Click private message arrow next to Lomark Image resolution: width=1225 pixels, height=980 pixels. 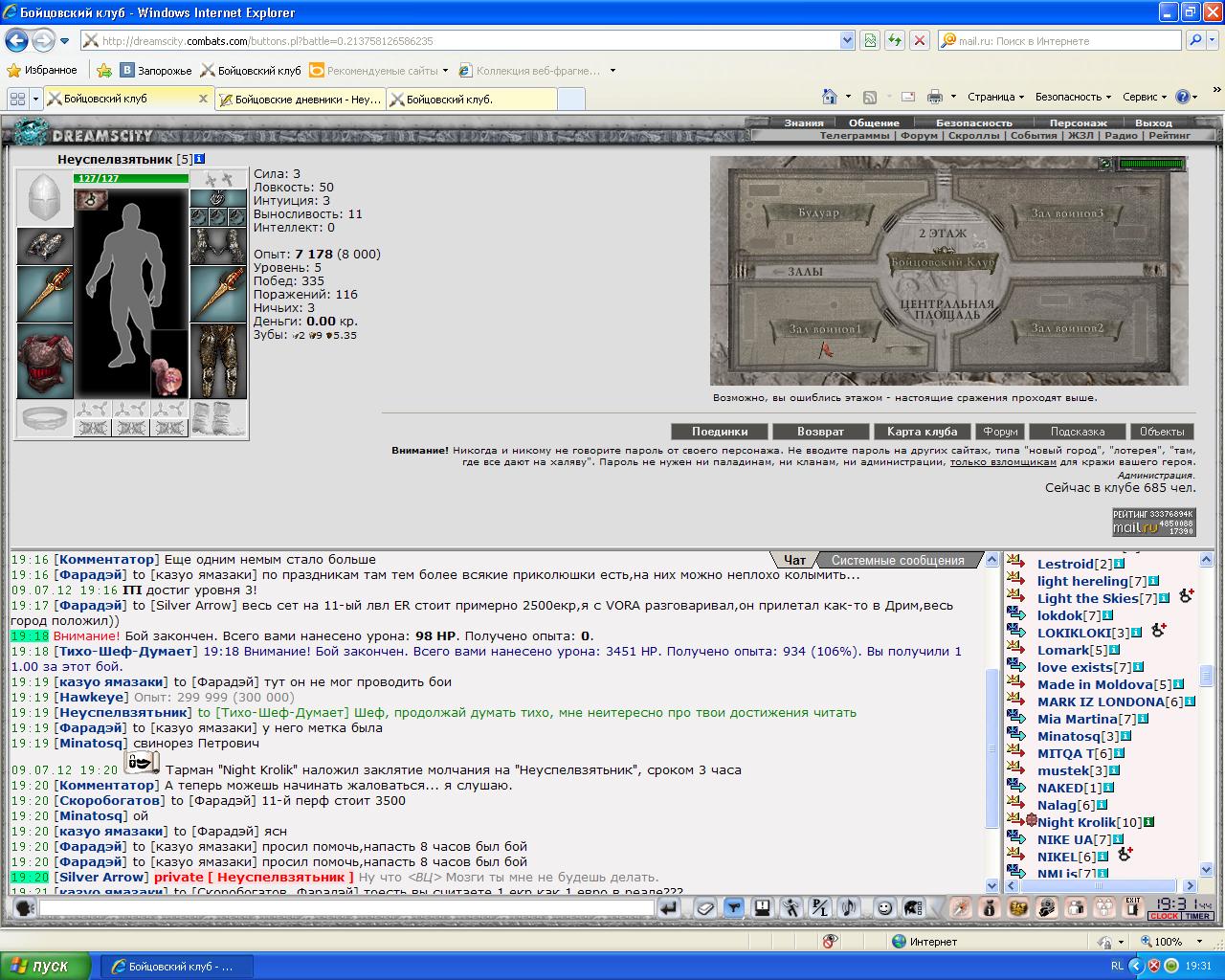[1016, 649]
